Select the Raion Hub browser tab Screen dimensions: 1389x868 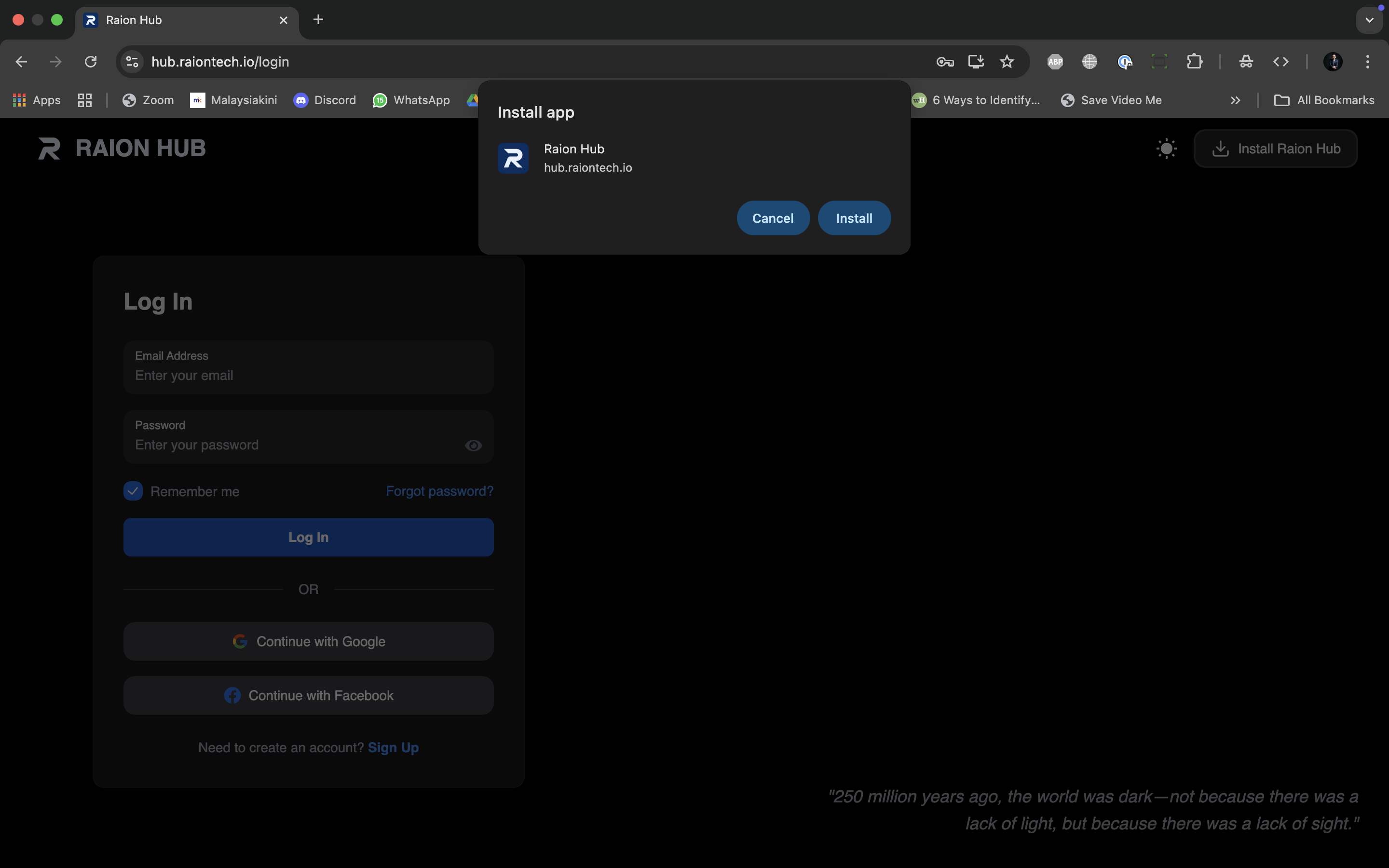pos(187,20)
